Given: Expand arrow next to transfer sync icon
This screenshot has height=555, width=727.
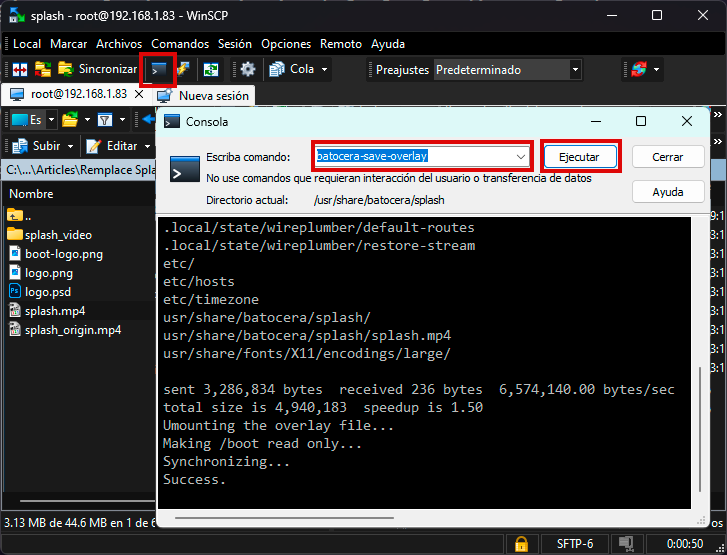Looking at the screenshot, I should 657,70.
